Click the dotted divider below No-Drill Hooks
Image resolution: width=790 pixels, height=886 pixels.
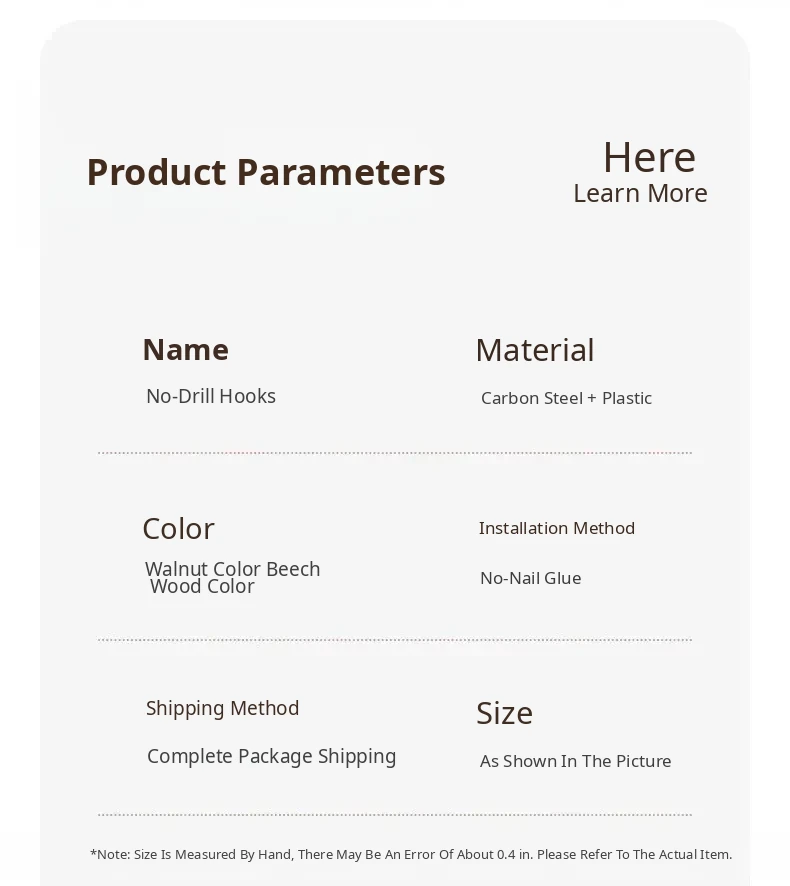pyautogui.click(x=395, y=453)
